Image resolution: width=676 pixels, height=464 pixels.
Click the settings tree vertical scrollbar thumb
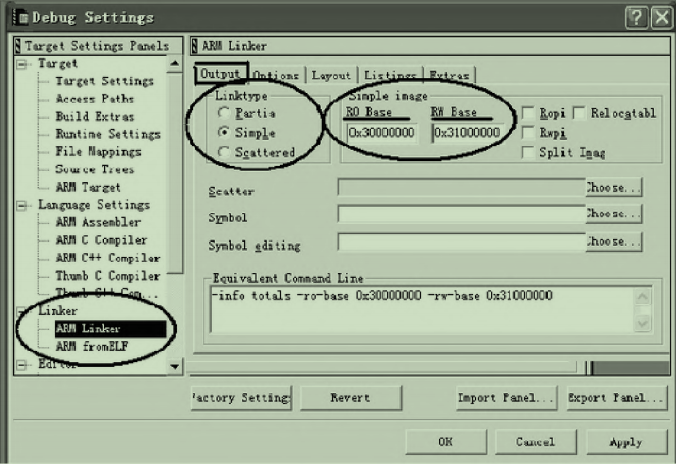point(175,172)
